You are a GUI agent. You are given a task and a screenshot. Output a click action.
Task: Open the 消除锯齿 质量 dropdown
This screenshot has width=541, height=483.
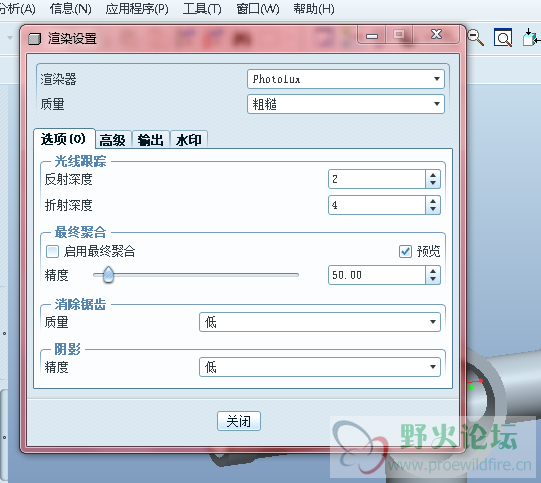320,322
